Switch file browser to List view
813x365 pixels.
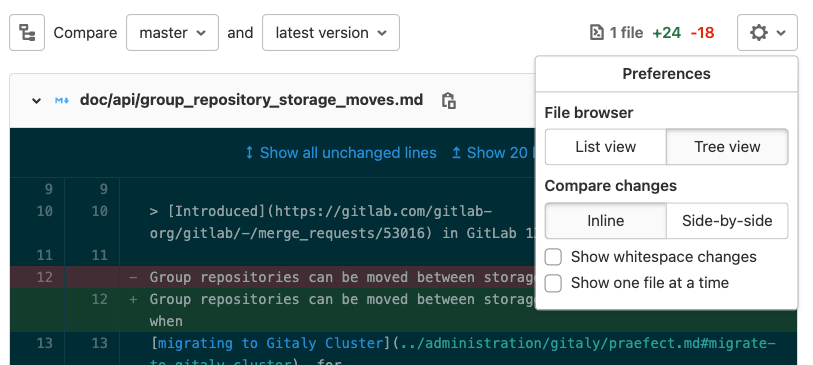pyautogui.click(x=606, y=147)
